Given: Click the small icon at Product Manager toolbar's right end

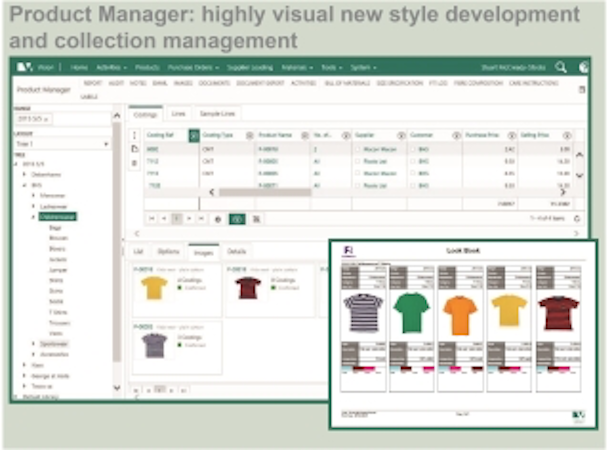Looking at the screenshot, I should click(582, 90).
